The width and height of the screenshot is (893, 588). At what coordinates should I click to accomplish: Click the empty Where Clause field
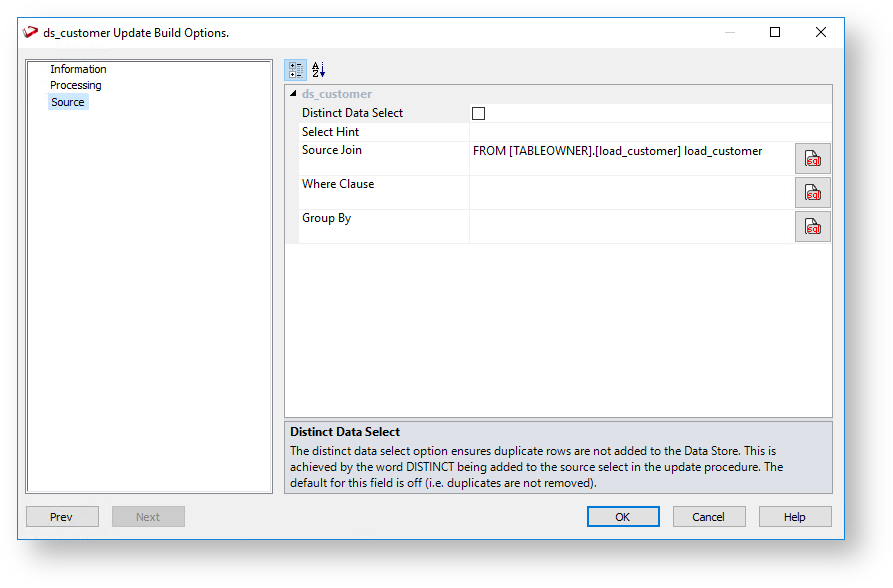pos(632,193)
